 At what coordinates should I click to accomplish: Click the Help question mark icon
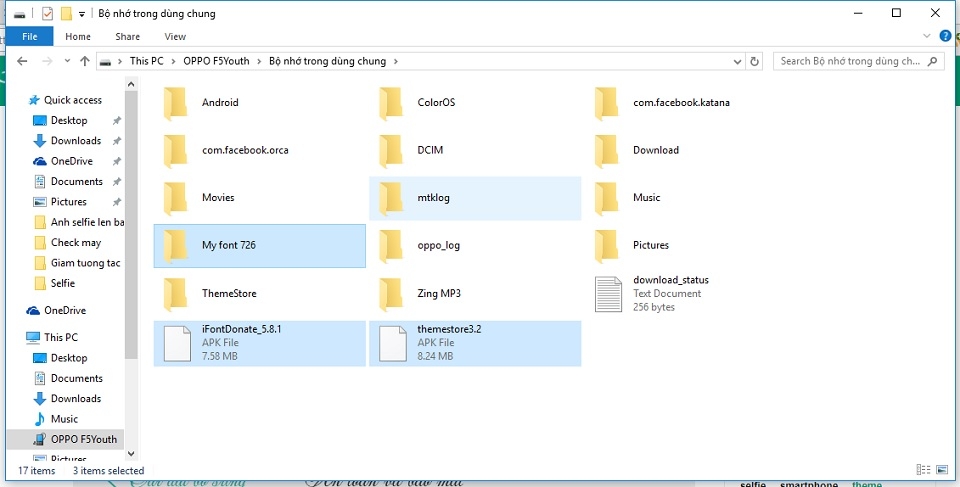click(945, 36)
